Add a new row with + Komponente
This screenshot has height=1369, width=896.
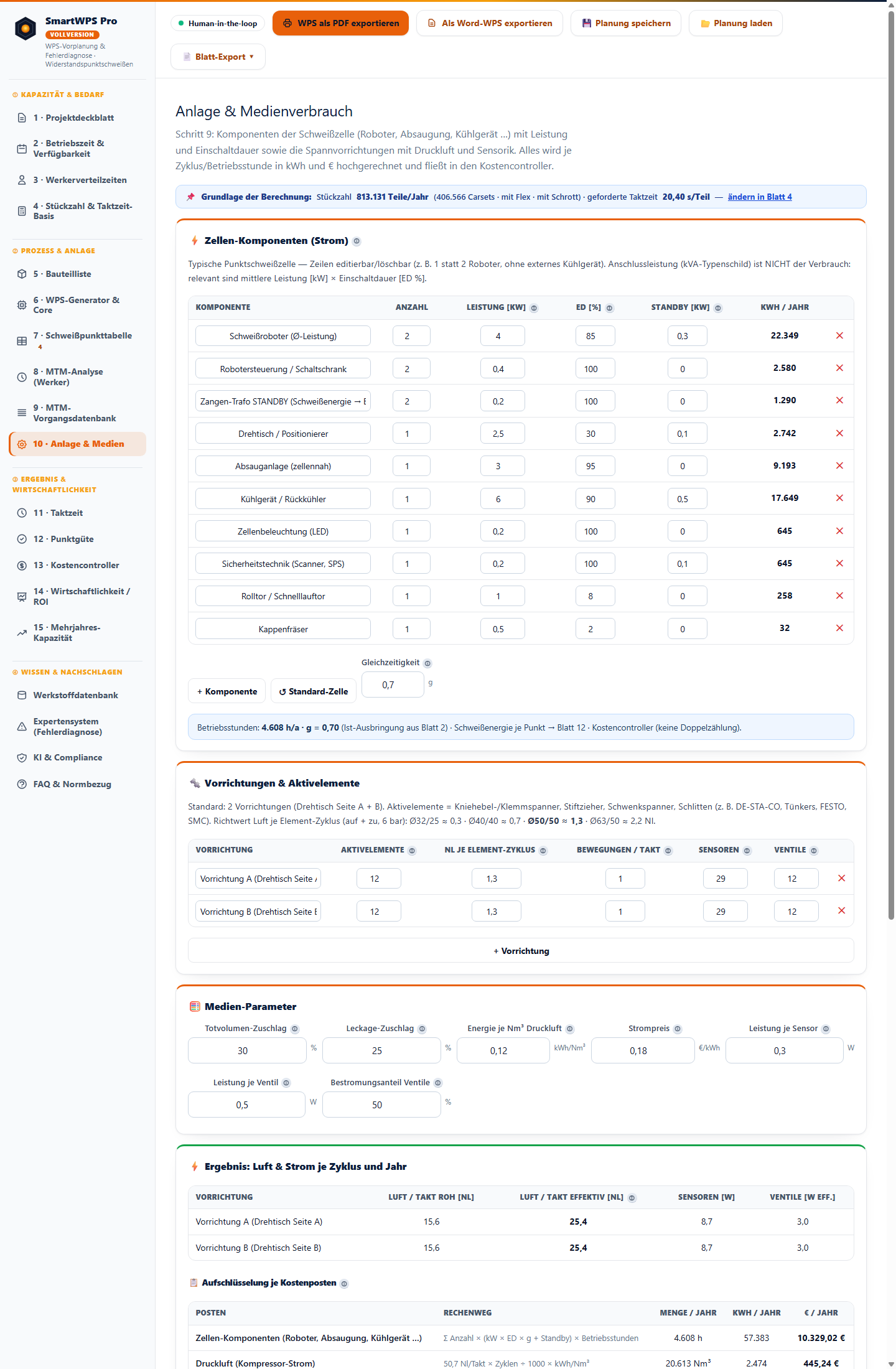click(x=226, y=692)
